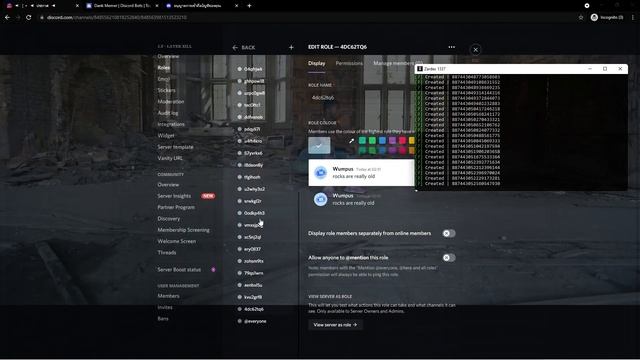Image resolution: width=640 pixels, height=360 pixels.
Task: Go back in the browser
Action: tap(7, 18)
